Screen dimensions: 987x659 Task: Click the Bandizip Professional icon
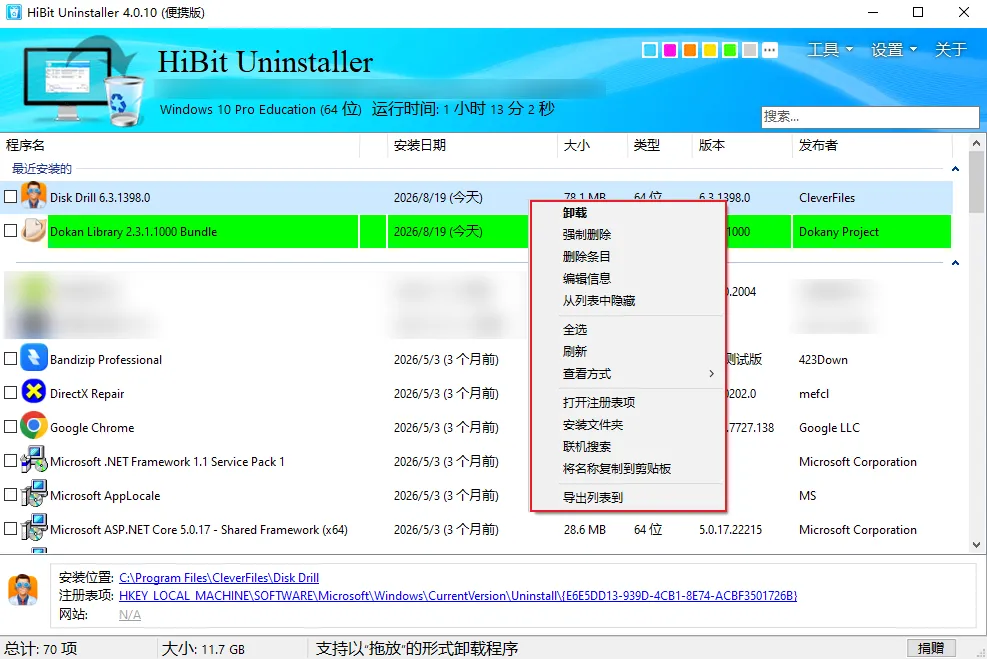[x=33, y=358]
